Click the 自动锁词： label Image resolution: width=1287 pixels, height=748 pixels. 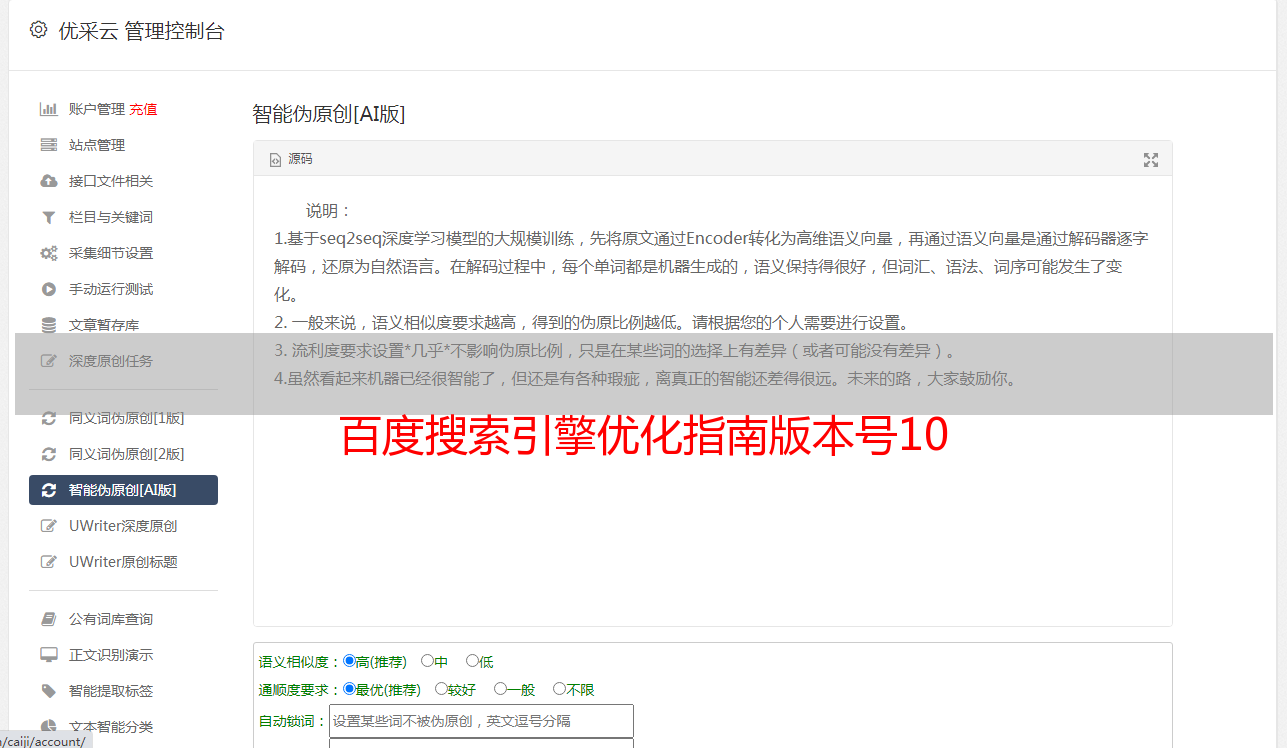293,721
